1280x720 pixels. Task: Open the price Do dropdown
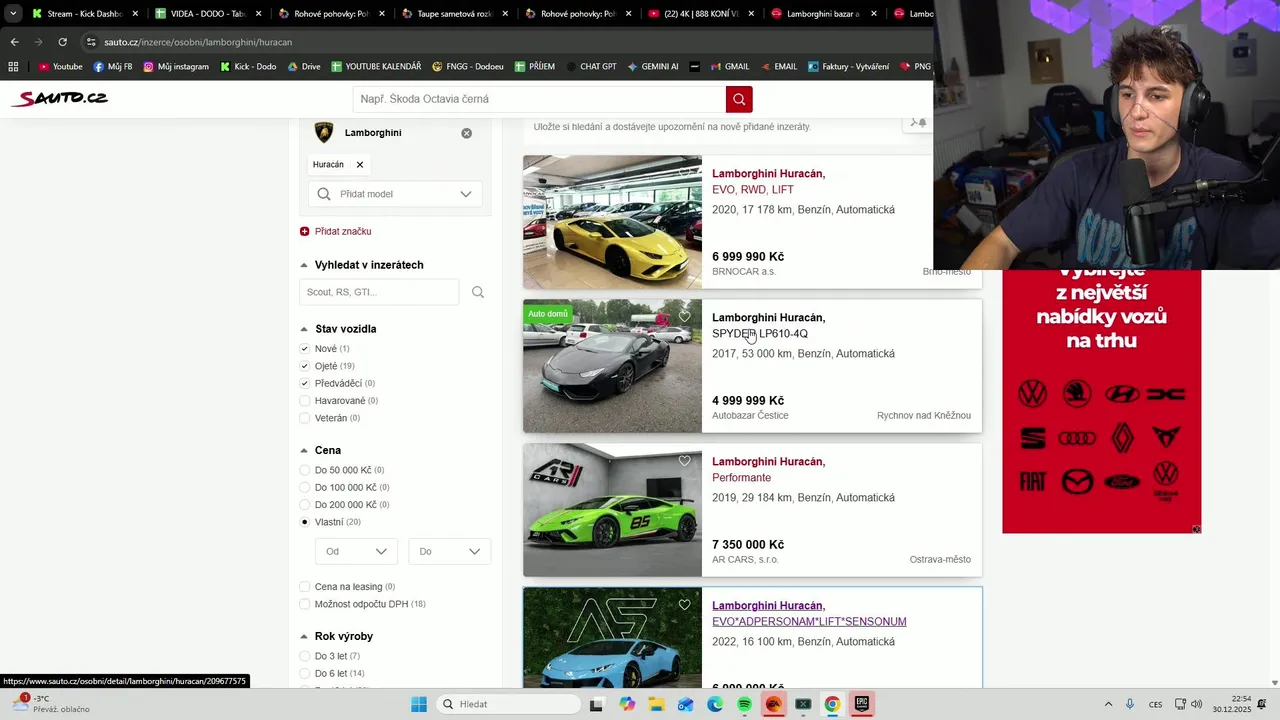click(x=449, y=551)
